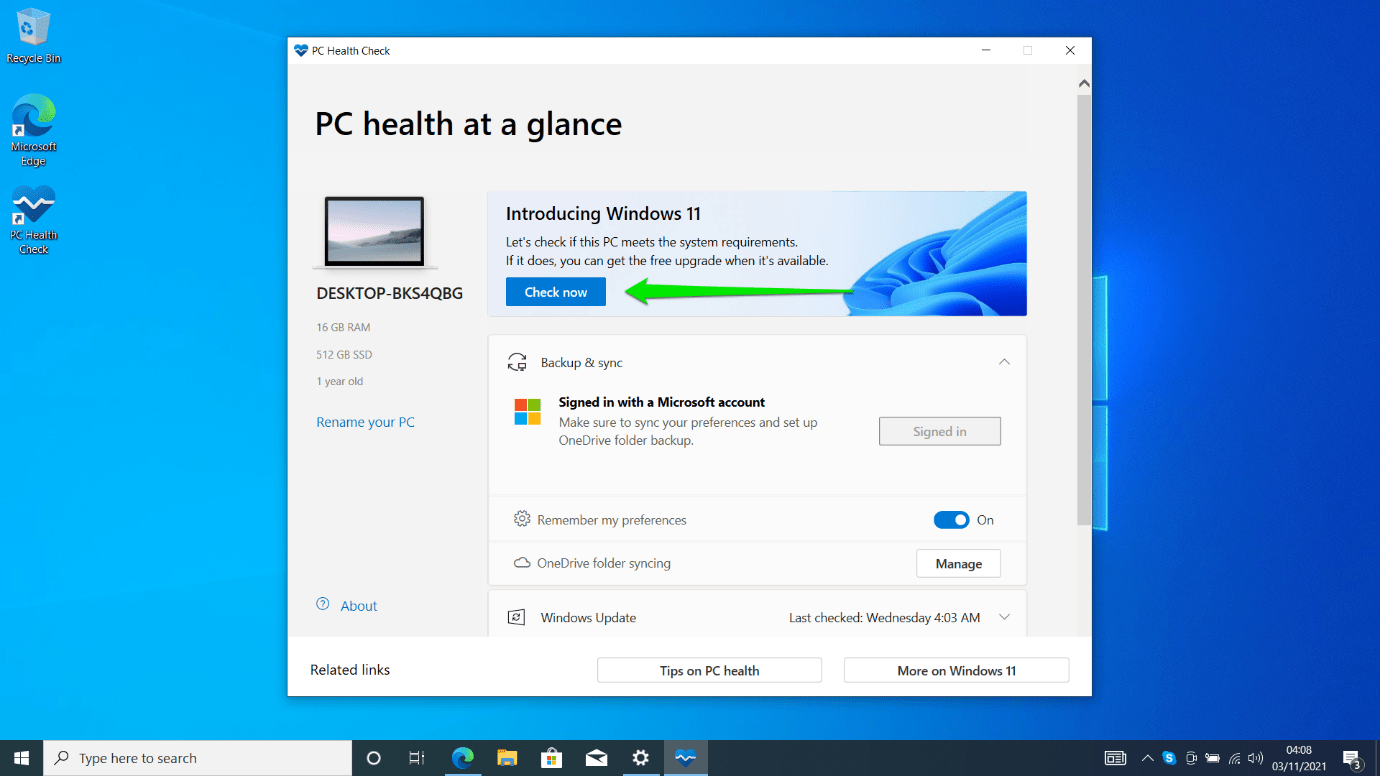The image size is (1380, 776).
Task: Click the Microsoft account logo
Action: pos(527,411)
